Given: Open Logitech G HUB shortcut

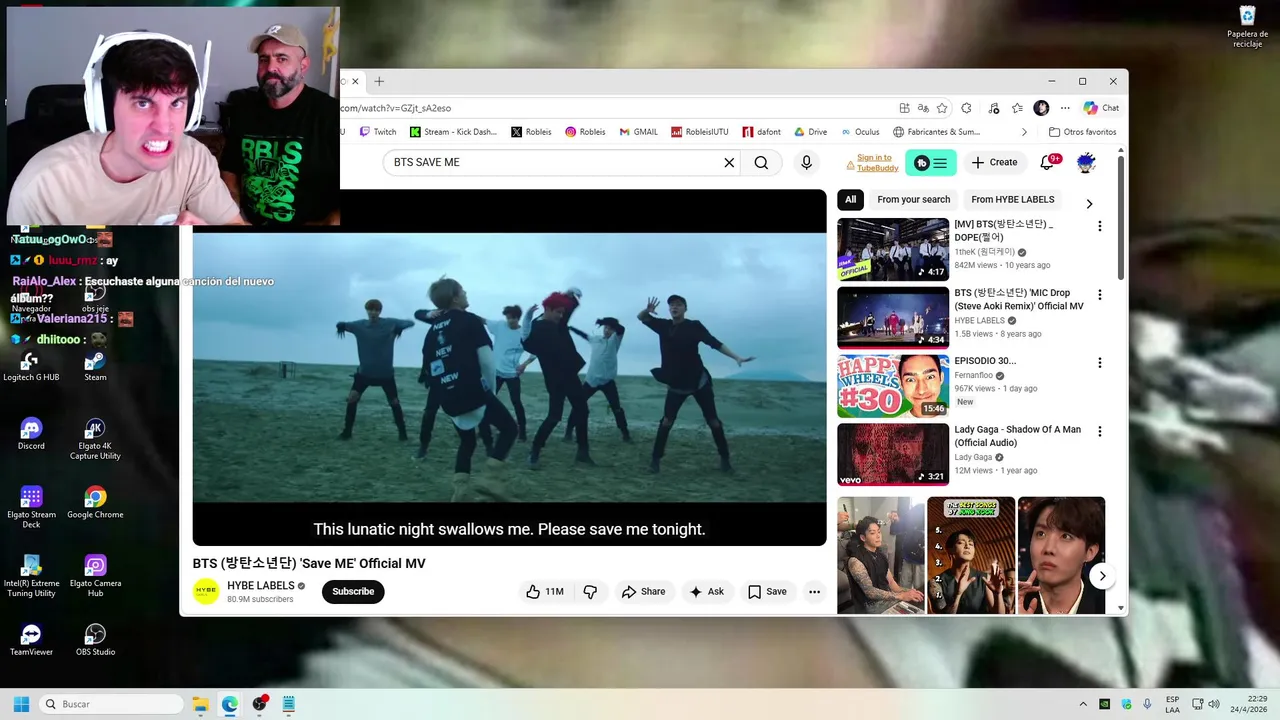Looking at the screenshot, I should 31,366.
